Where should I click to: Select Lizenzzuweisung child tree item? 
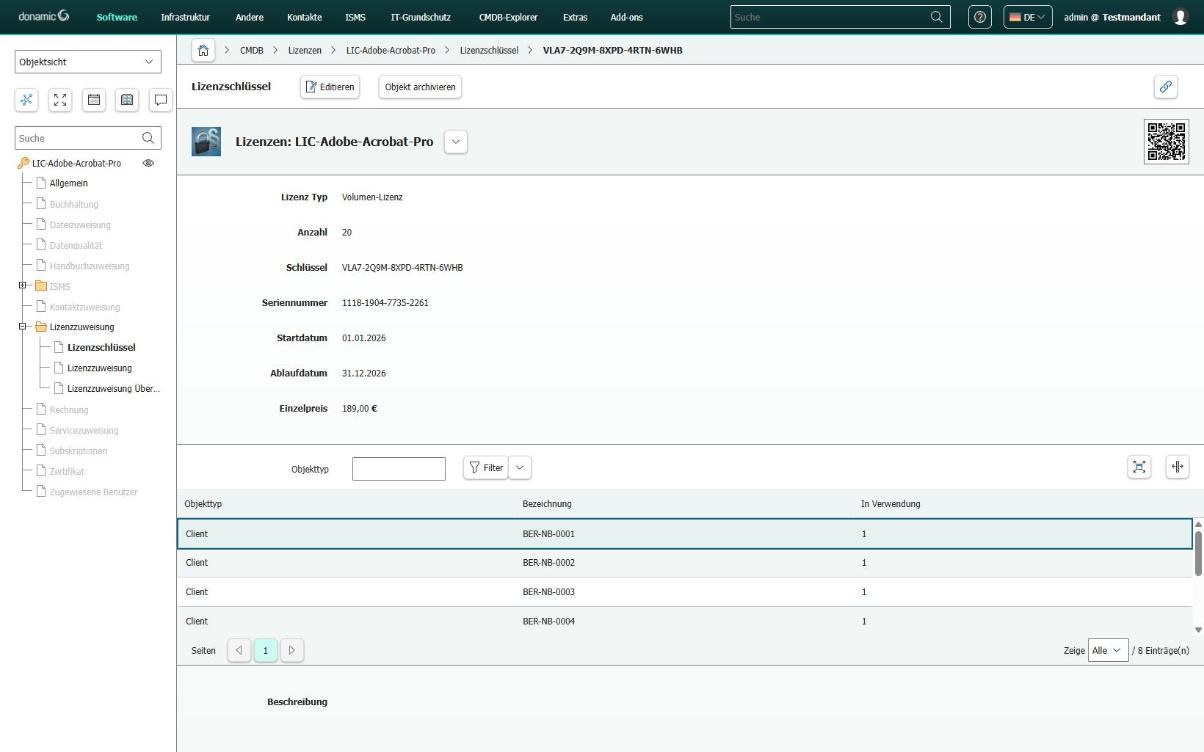pyautogui.click(x=99, y=368)
